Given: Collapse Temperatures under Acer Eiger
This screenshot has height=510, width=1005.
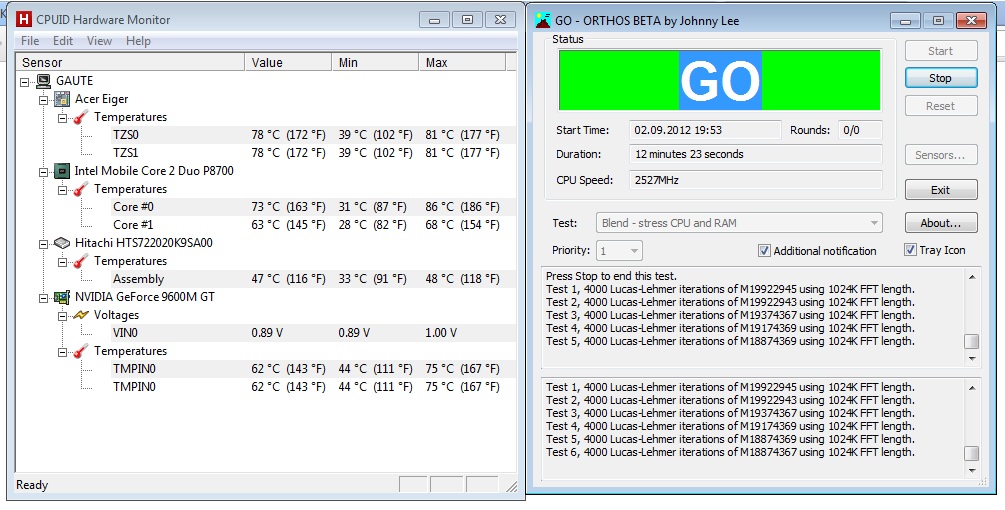Looking at the screenshot, I should click(x=63, y=117).
